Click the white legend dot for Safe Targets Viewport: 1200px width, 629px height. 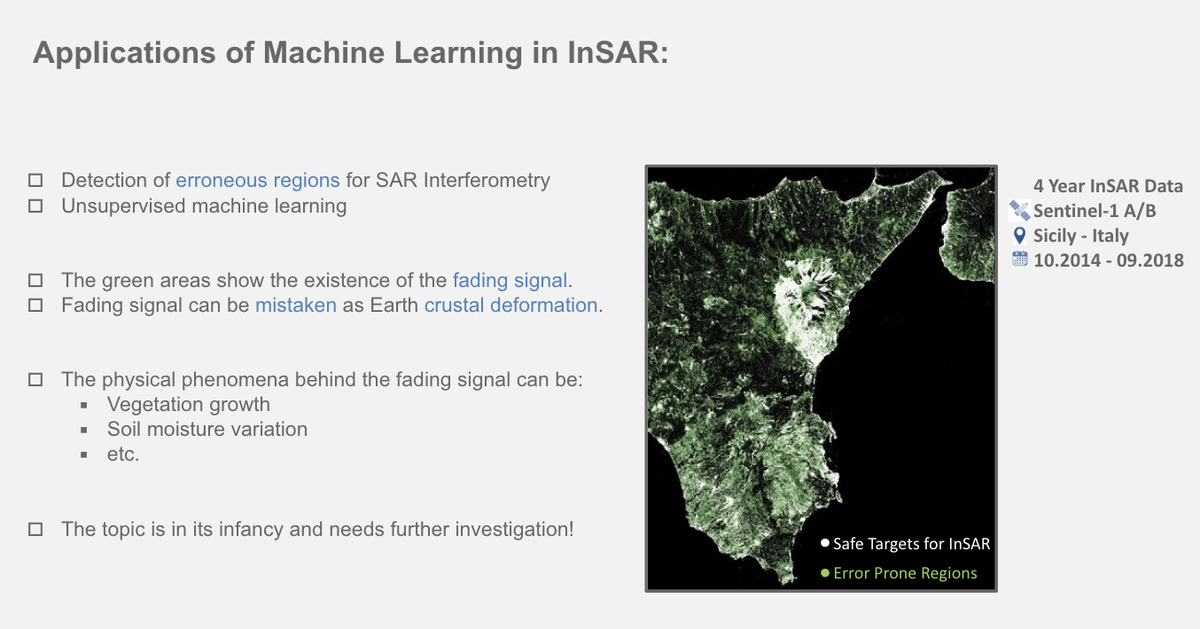pos(825,544)
